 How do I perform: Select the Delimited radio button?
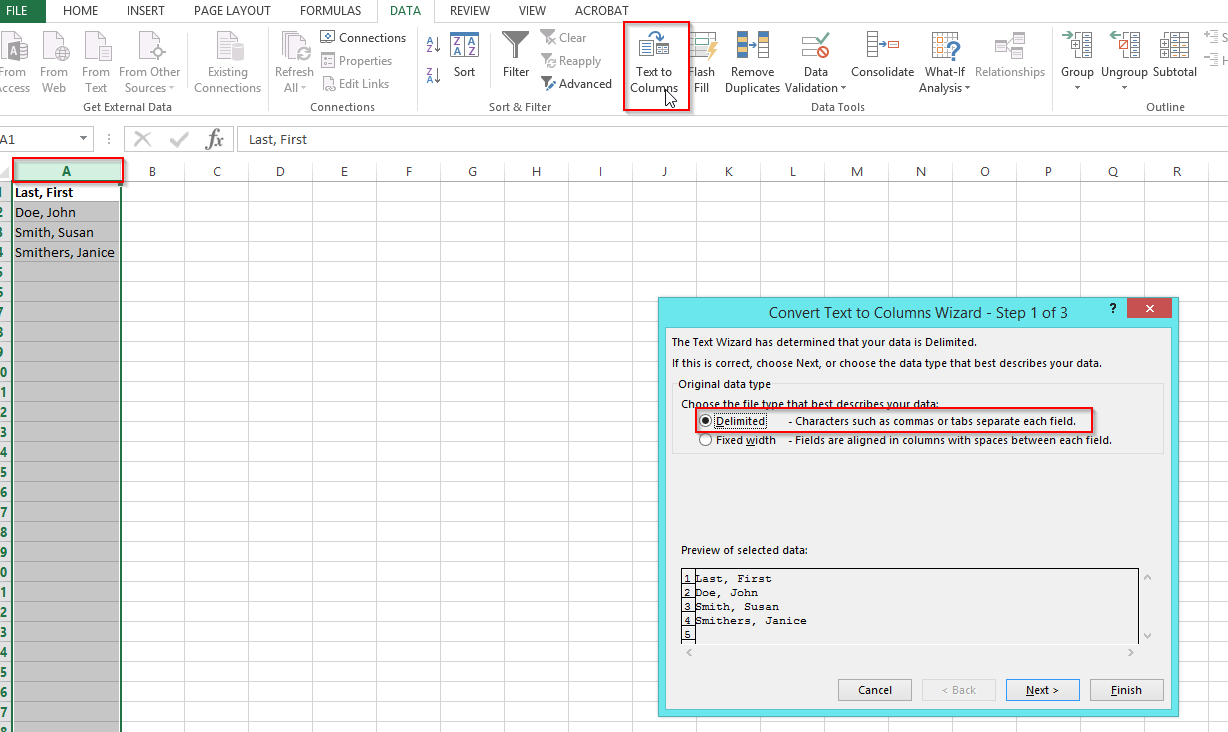705,420
